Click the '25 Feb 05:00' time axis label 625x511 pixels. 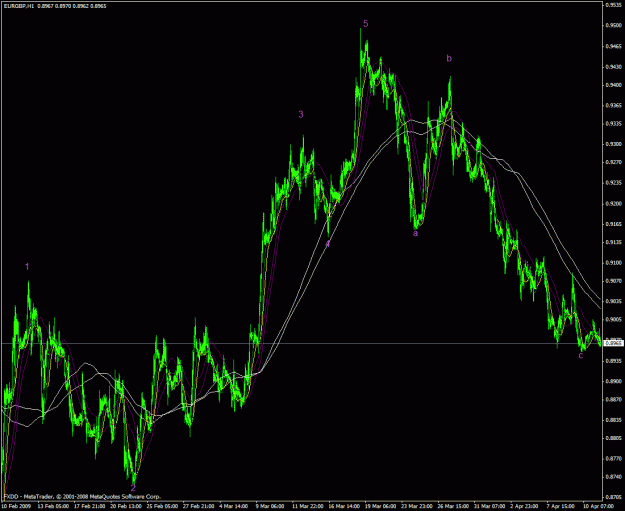click(162, 506)
